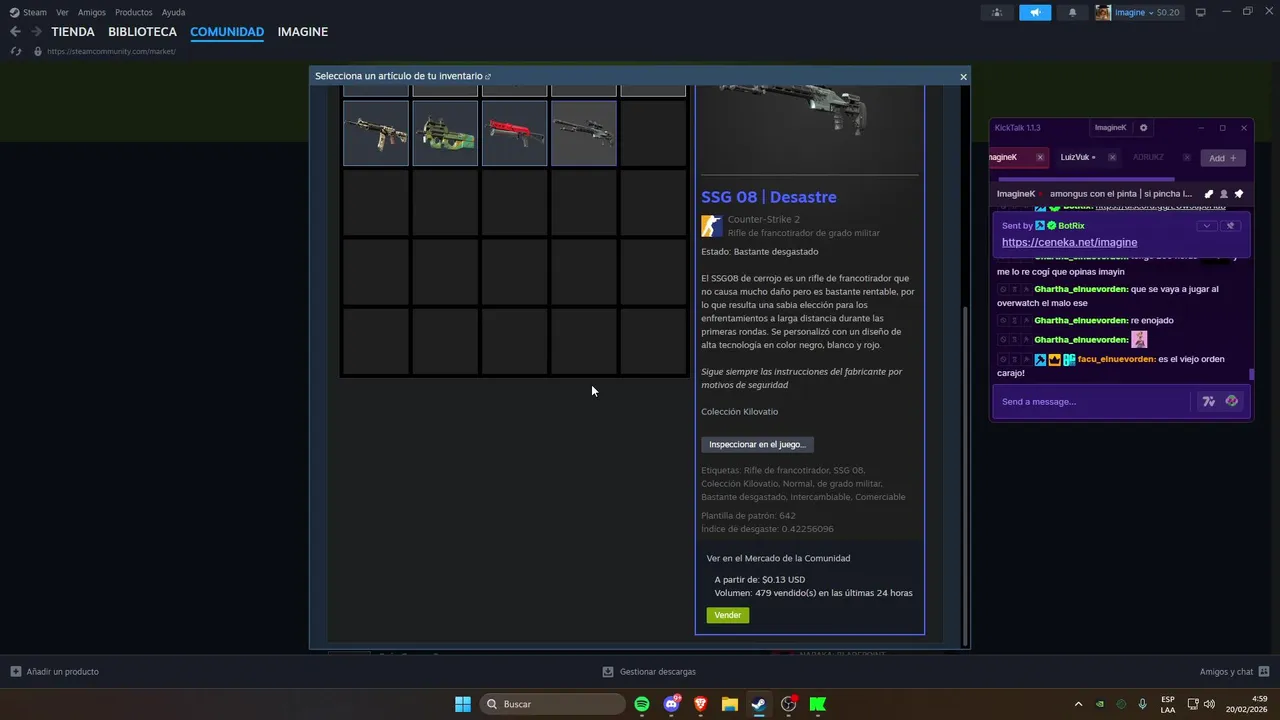
Task: Click the blue announcements megaphone button
Action: pos(1035,12)
